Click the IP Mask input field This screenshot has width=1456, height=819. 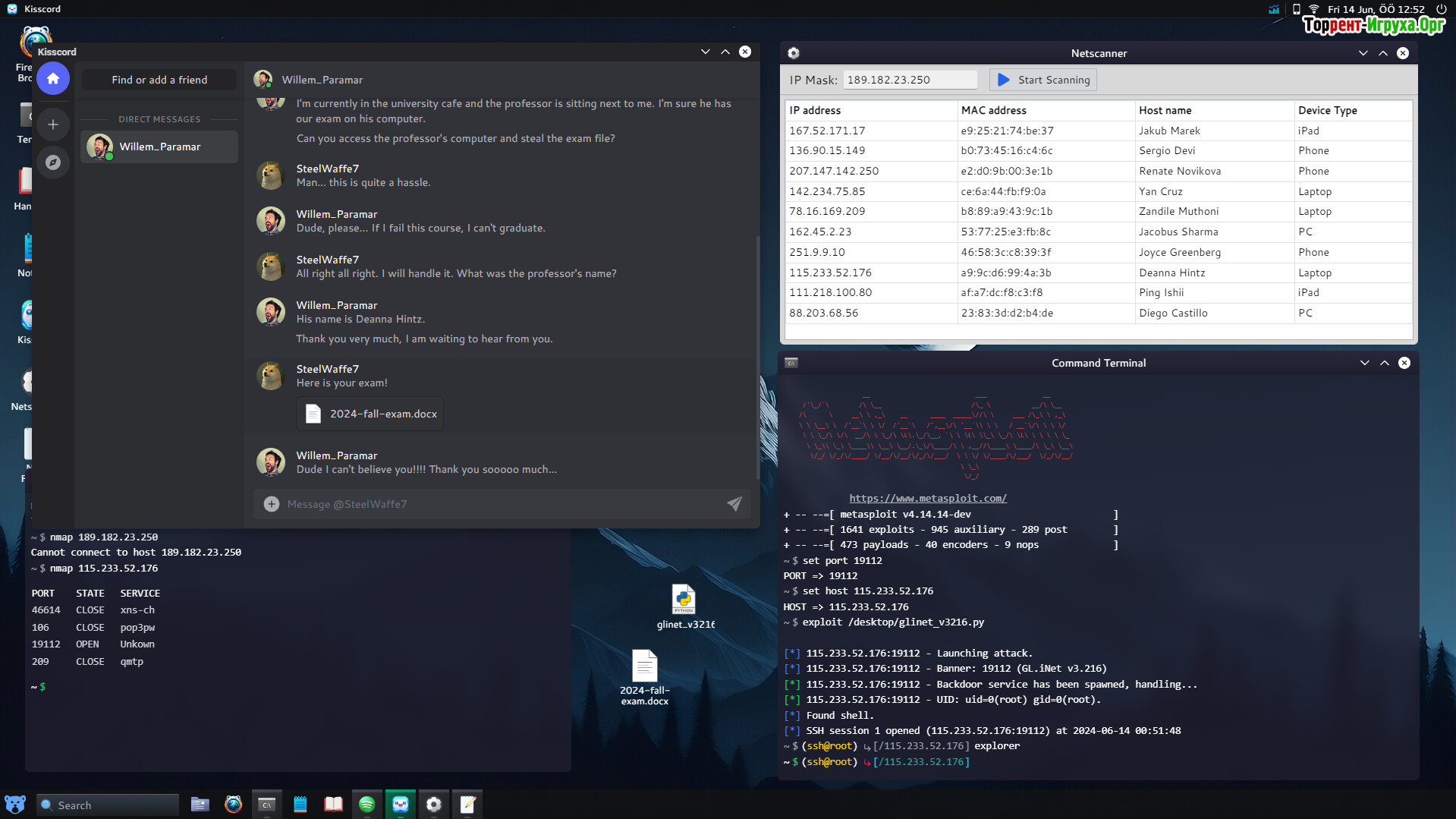[x=909, y=80]
